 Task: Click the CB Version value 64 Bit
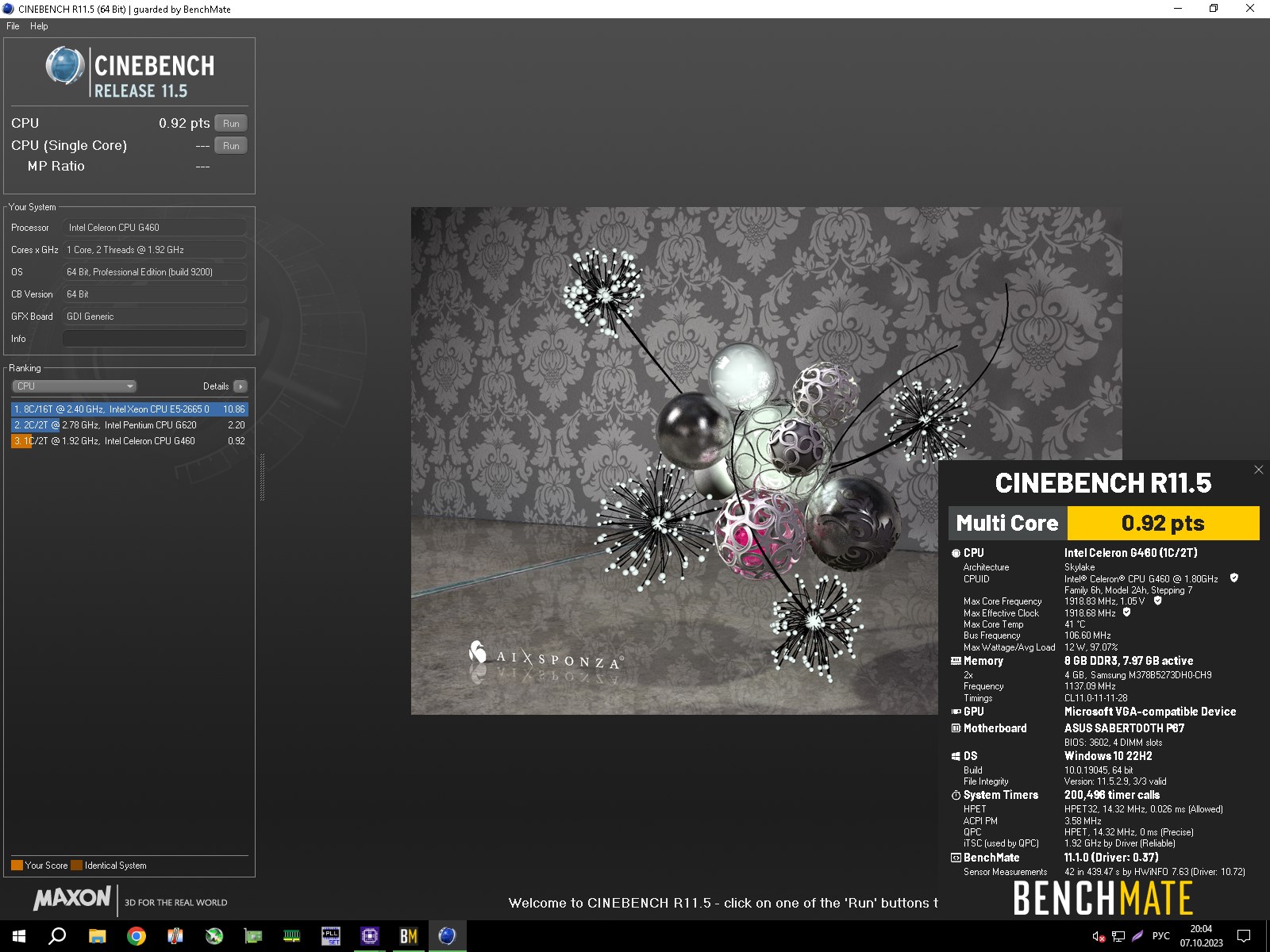(x=155, y=294)
